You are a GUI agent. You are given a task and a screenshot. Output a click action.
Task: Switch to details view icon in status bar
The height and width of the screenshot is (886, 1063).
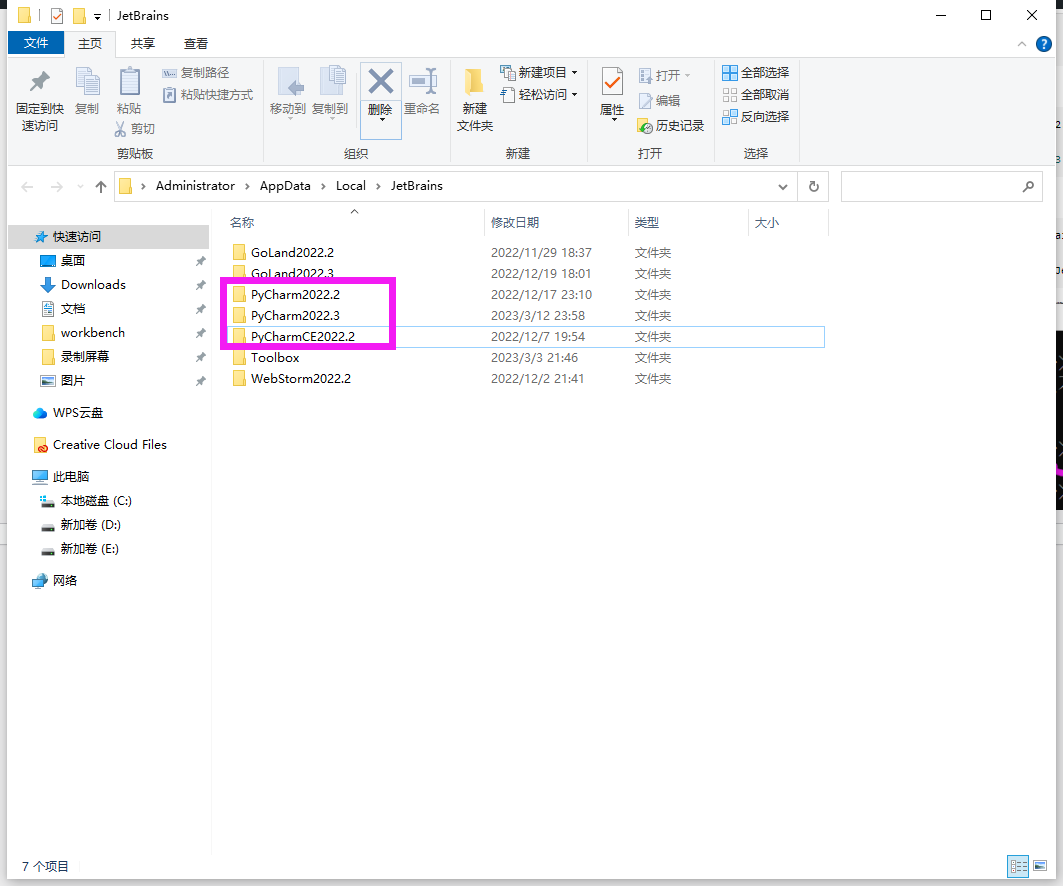click(1018, 866)
